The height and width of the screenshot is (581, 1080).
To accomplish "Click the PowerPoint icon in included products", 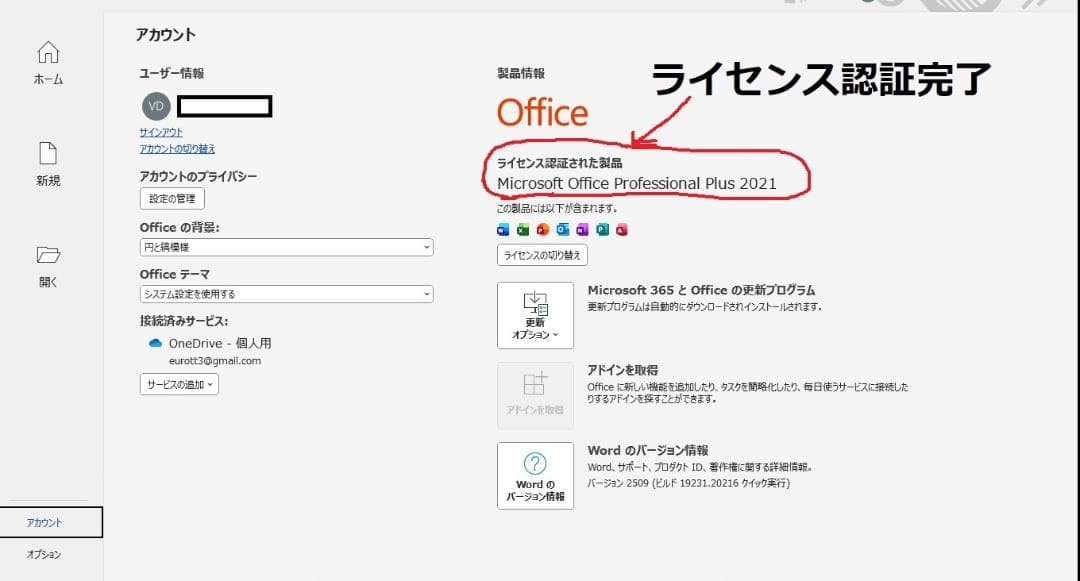I will [542, 230].
